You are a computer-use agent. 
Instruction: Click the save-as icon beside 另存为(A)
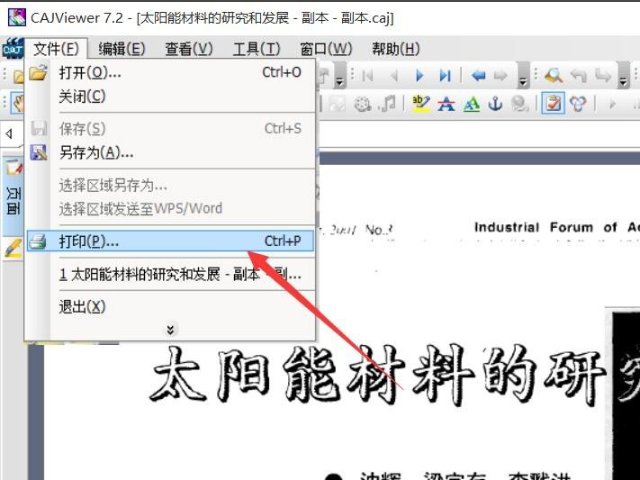pyautogui.click(x=38, y=153)
